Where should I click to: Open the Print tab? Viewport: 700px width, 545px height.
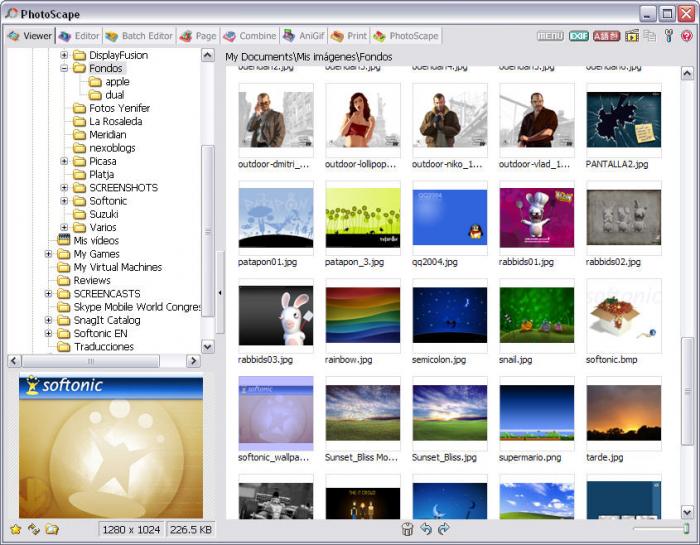coord(349,36)
